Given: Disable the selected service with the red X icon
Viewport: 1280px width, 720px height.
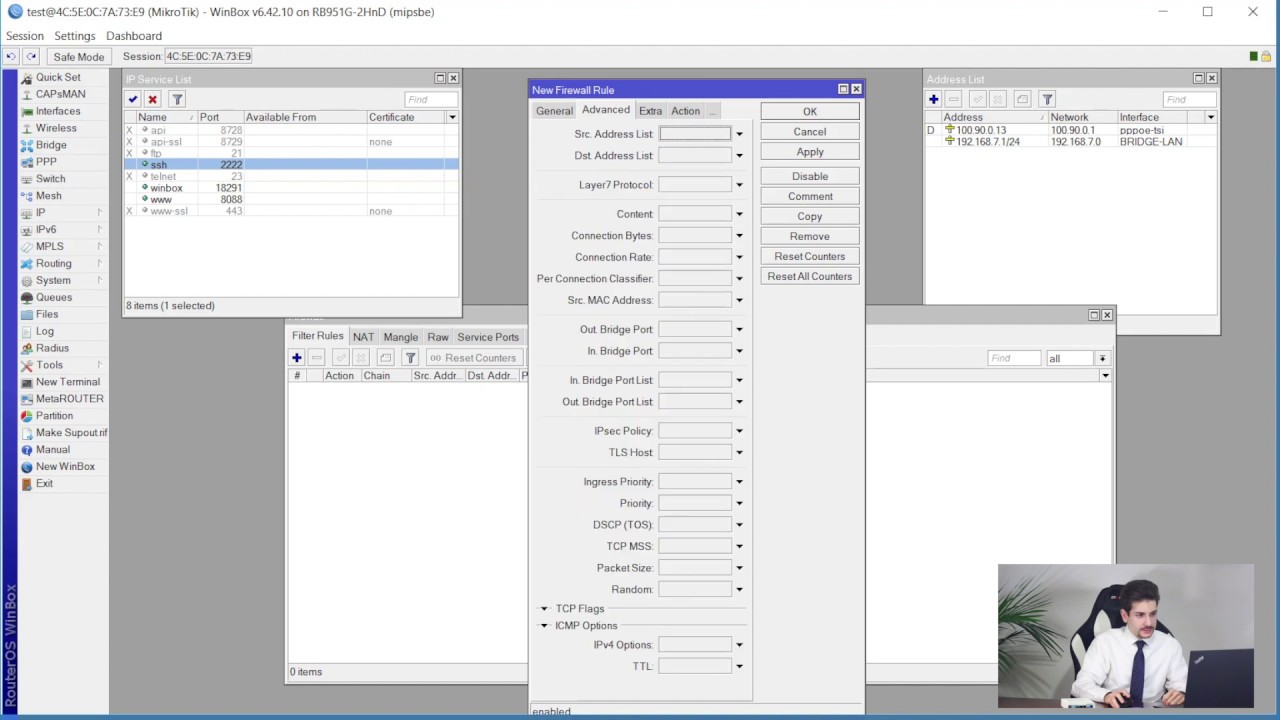Looking at the screenshot, I should [152, 99].
